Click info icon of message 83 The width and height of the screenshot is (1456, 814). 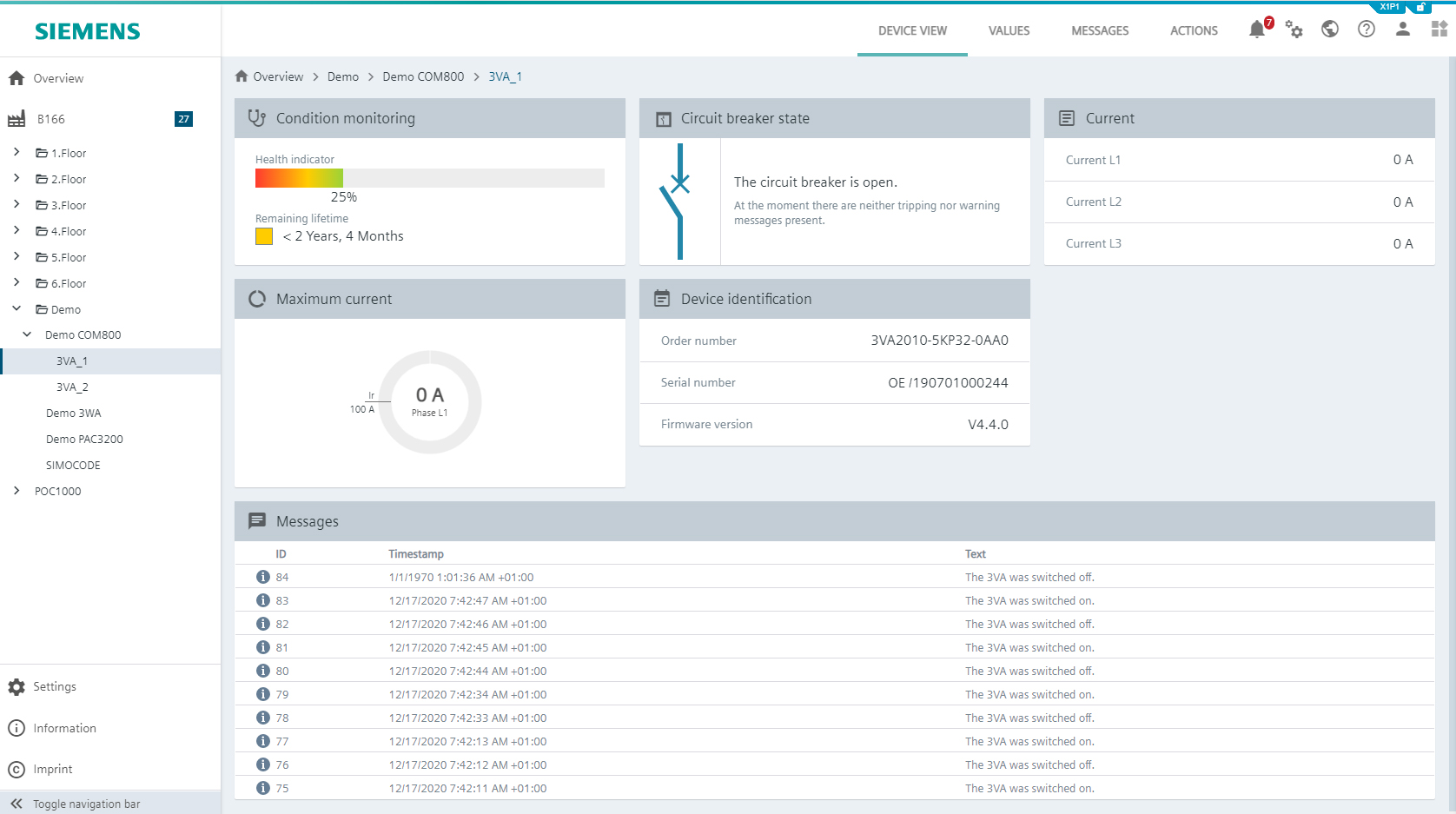tap(263, 600)
